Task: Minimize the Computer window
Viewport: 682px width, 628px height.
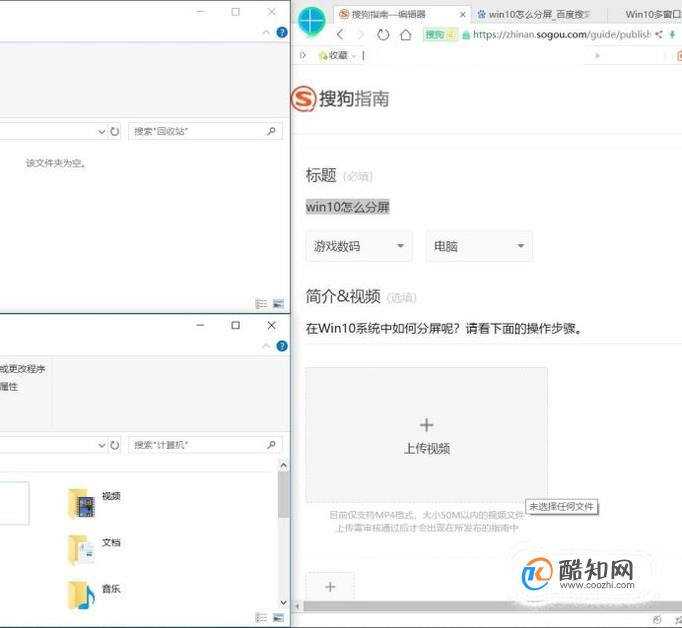Action: tap(200, 325)
